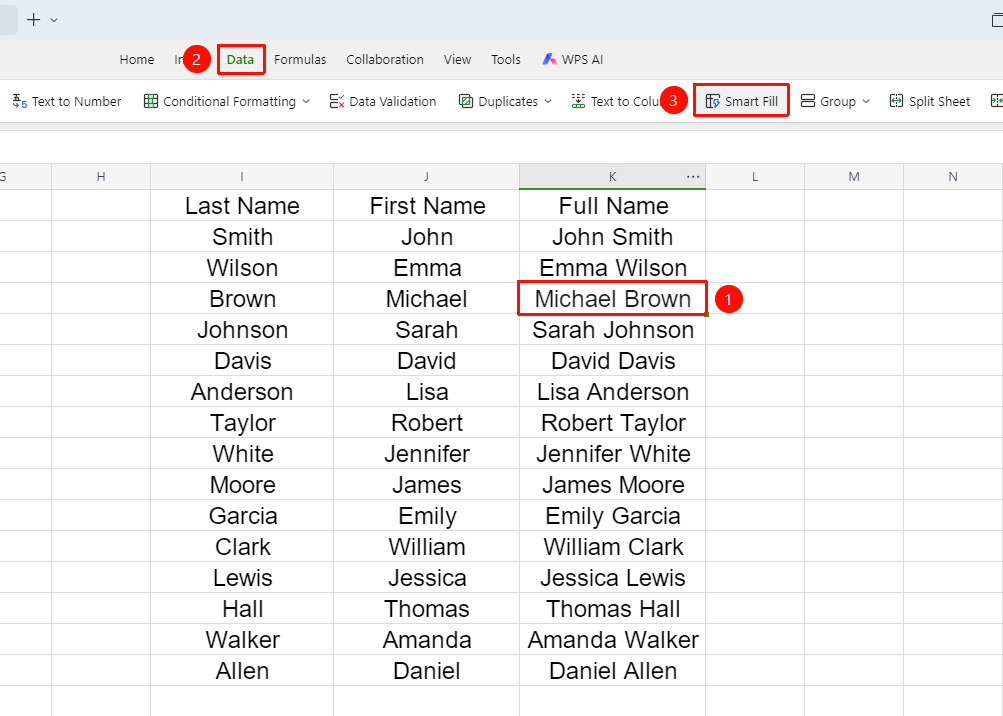Click the Data Validation icon

(x=337, y=101)
